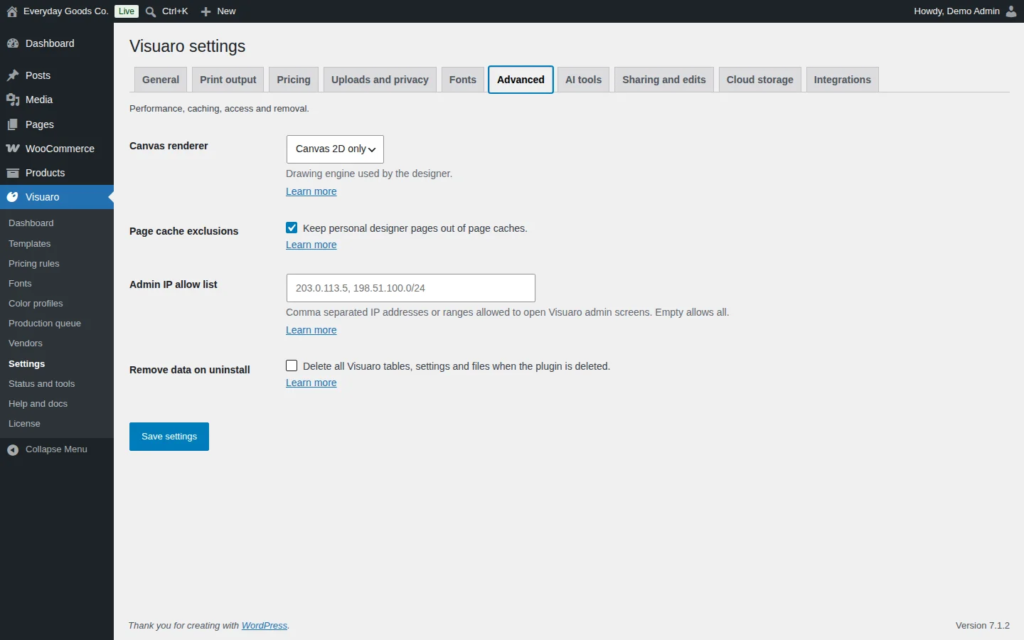Screen dimensions: 1024x640
Task: Open search via the magnifier icon
Action: [x=151, y=12]
